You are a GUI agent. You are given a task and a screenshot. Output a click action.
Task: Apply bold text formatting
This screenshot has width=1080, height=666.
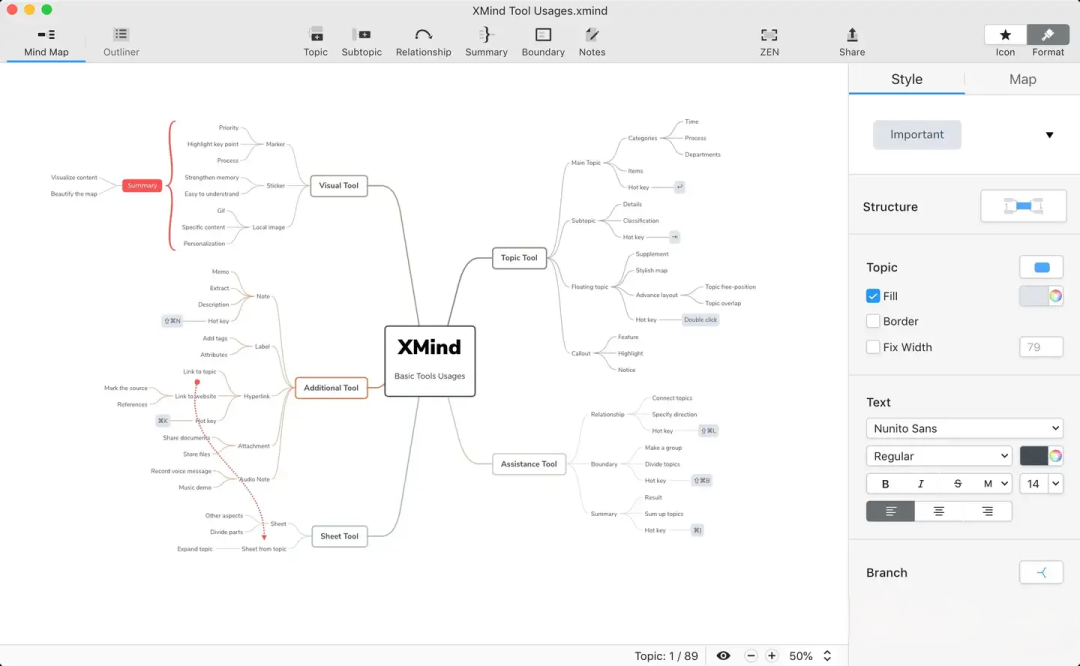pos(885,484)
